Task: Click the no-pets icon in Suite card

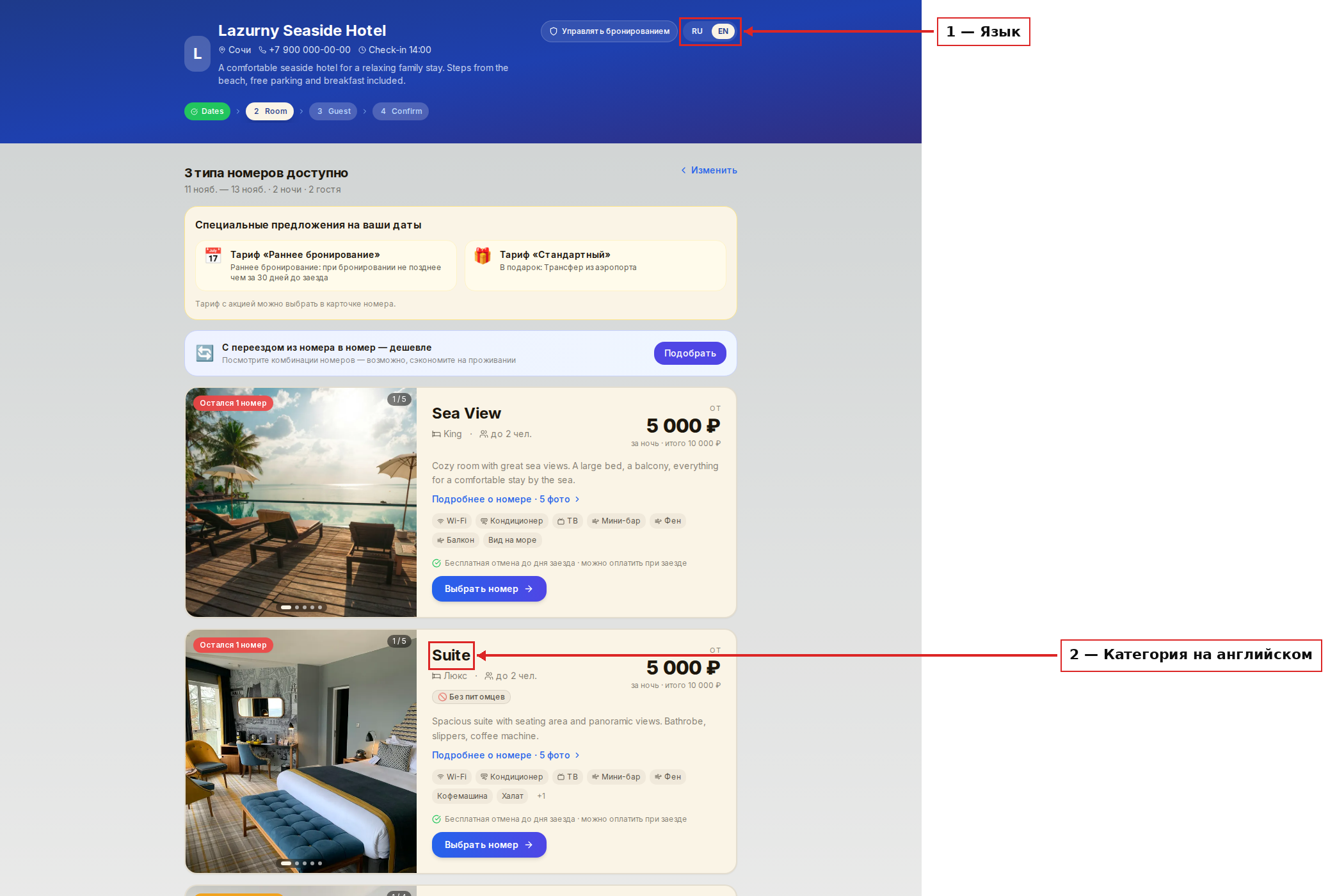Action: pos(442,697)
